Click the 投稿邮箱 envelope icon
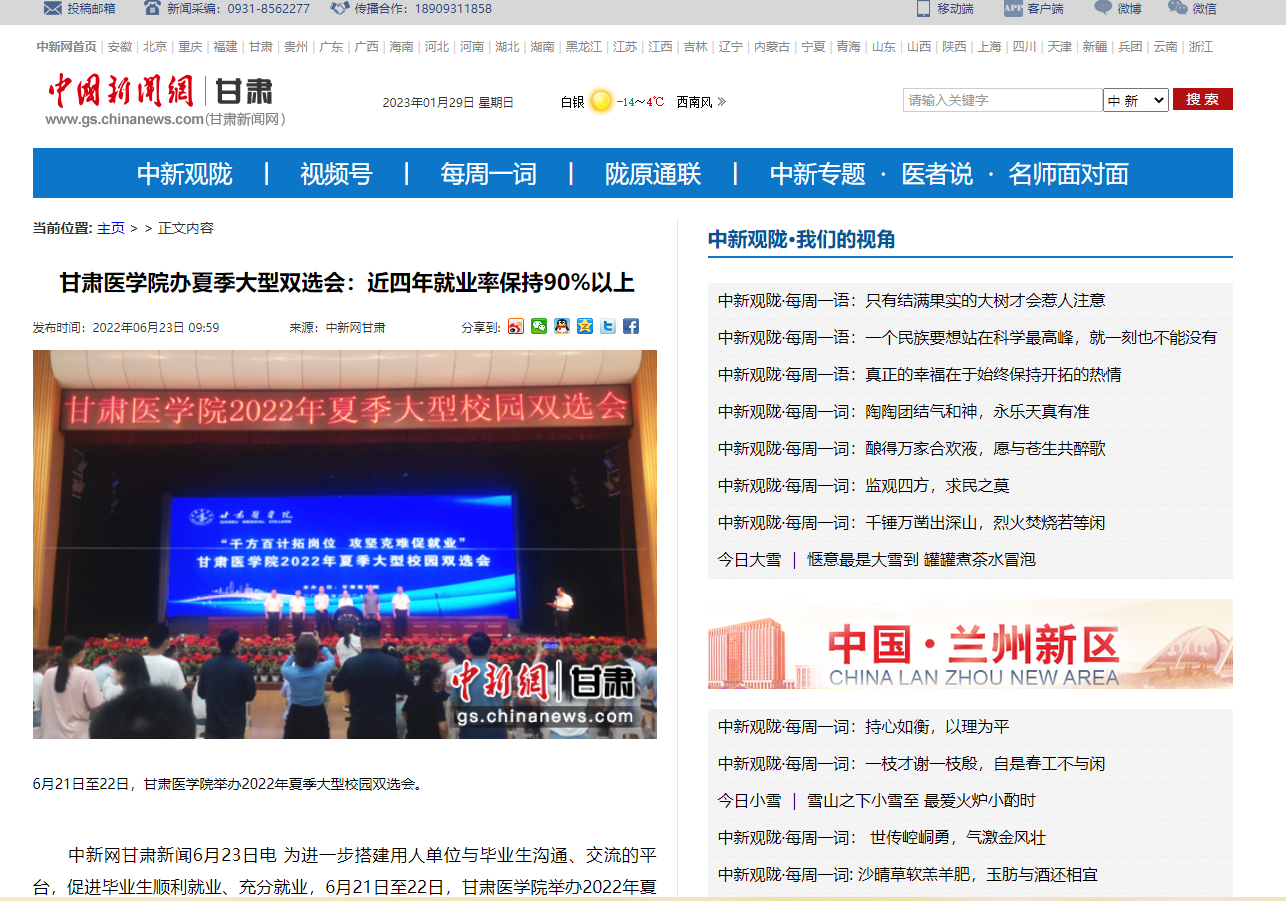 [53, 9]
